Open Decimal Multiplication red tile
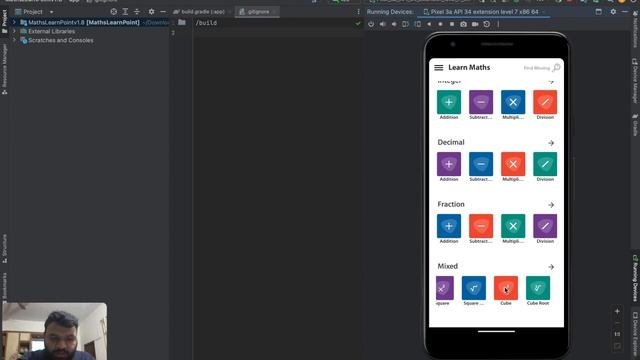The image size is (640, 360). [513, 164]
